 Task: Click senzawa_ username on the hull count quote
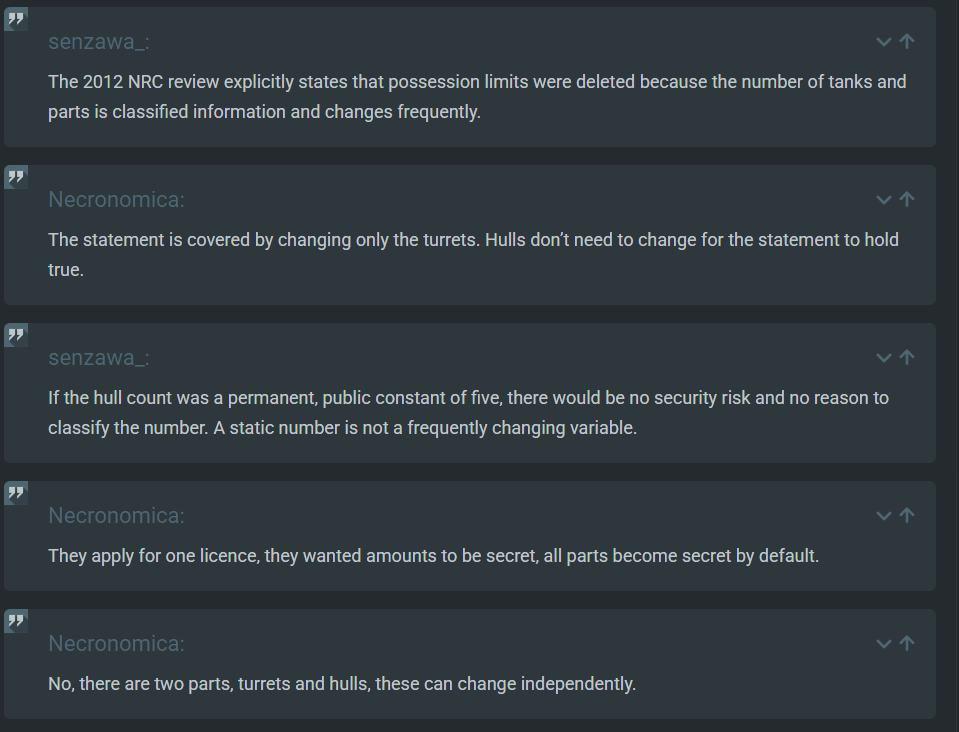(x=99, y=358)
